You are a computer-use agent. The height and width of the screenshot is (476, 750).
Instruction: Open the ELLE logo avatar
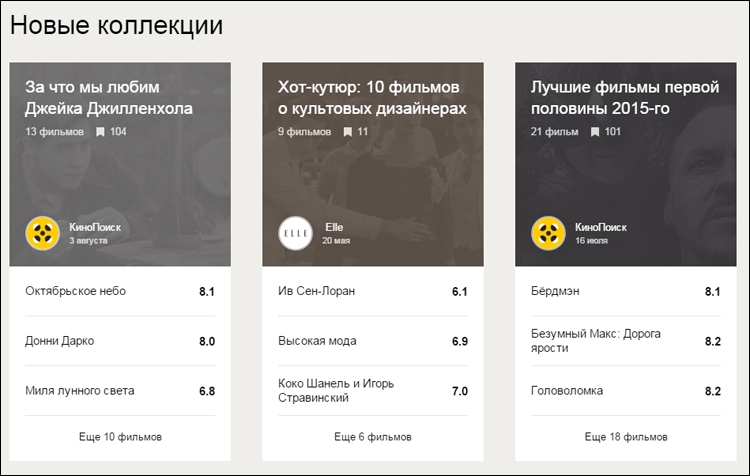coord(295,233)
